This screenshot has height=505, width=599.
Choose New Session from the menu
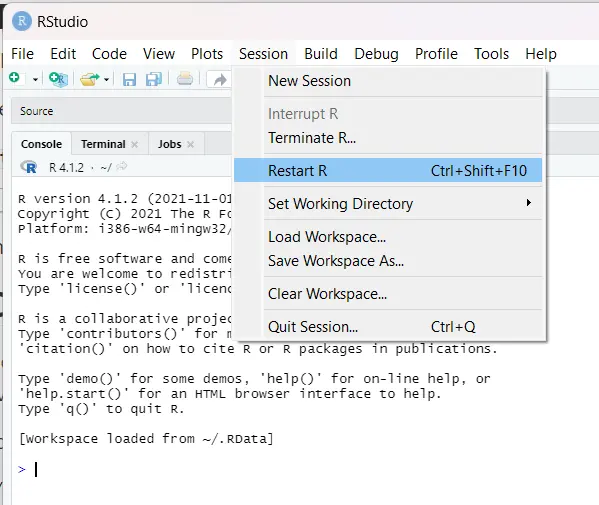point(388,81)
